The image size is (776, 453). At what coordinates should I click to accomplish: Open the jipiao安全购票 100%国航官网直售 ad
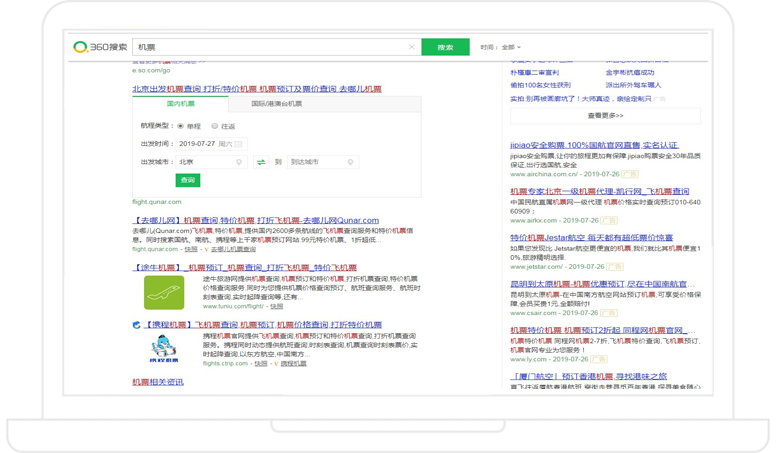tap(594, 145)
